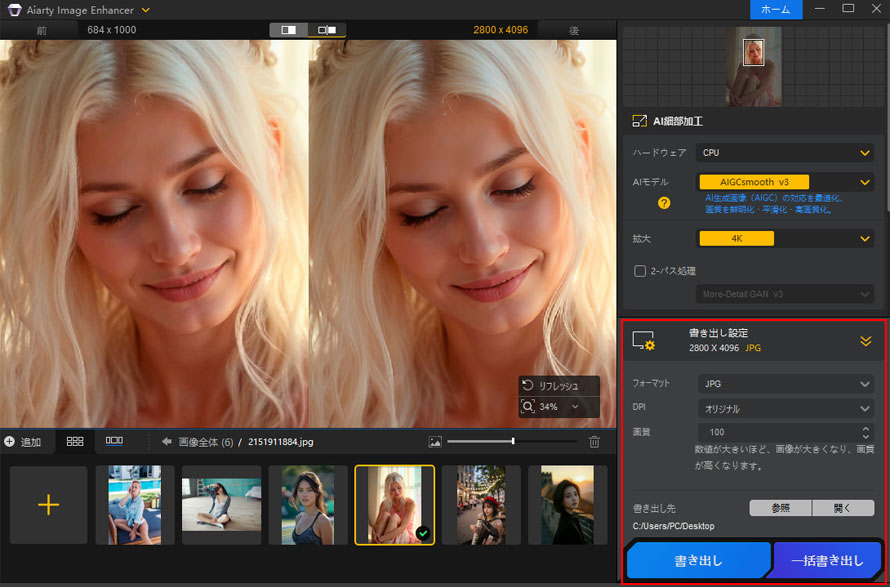This screenshot has height=587, width=890.
Task: Click the output path C:/Users/PC/Desktop
Action: (x=674, y=526)
